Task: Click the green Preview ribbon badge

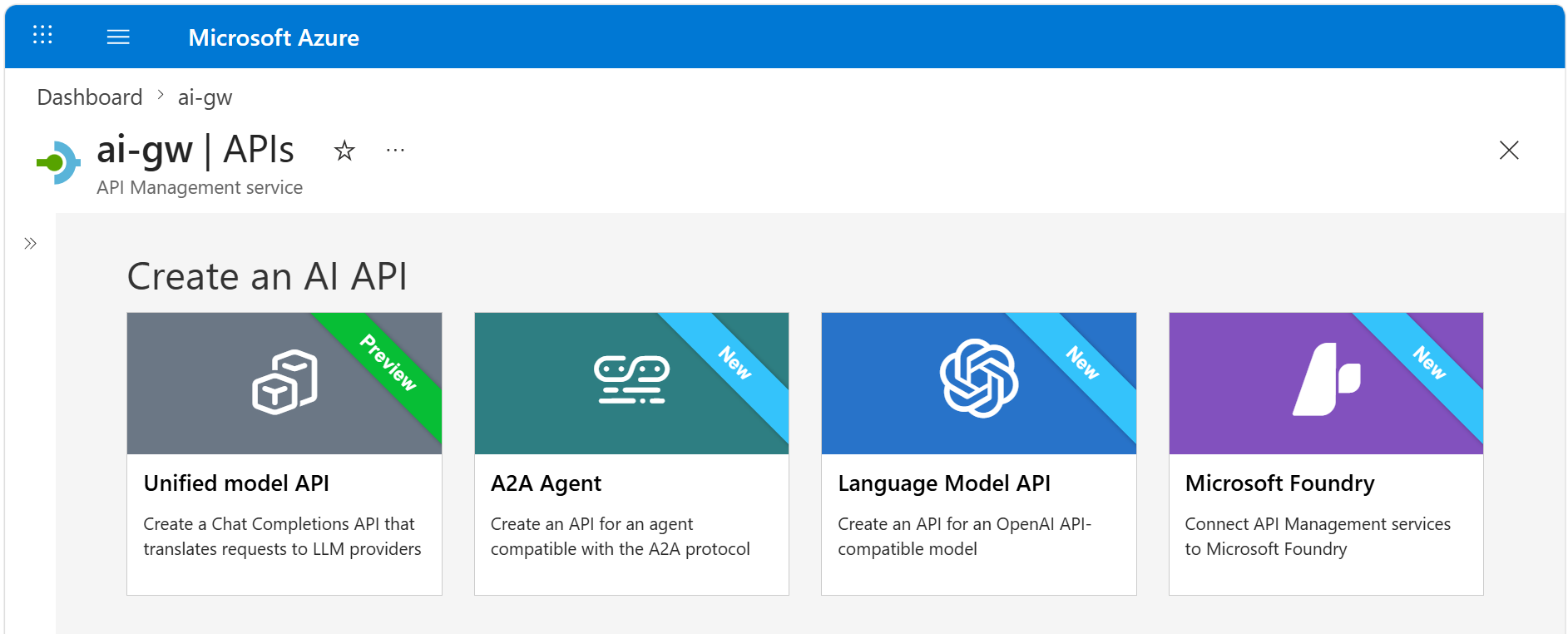Action: (388, 363)
